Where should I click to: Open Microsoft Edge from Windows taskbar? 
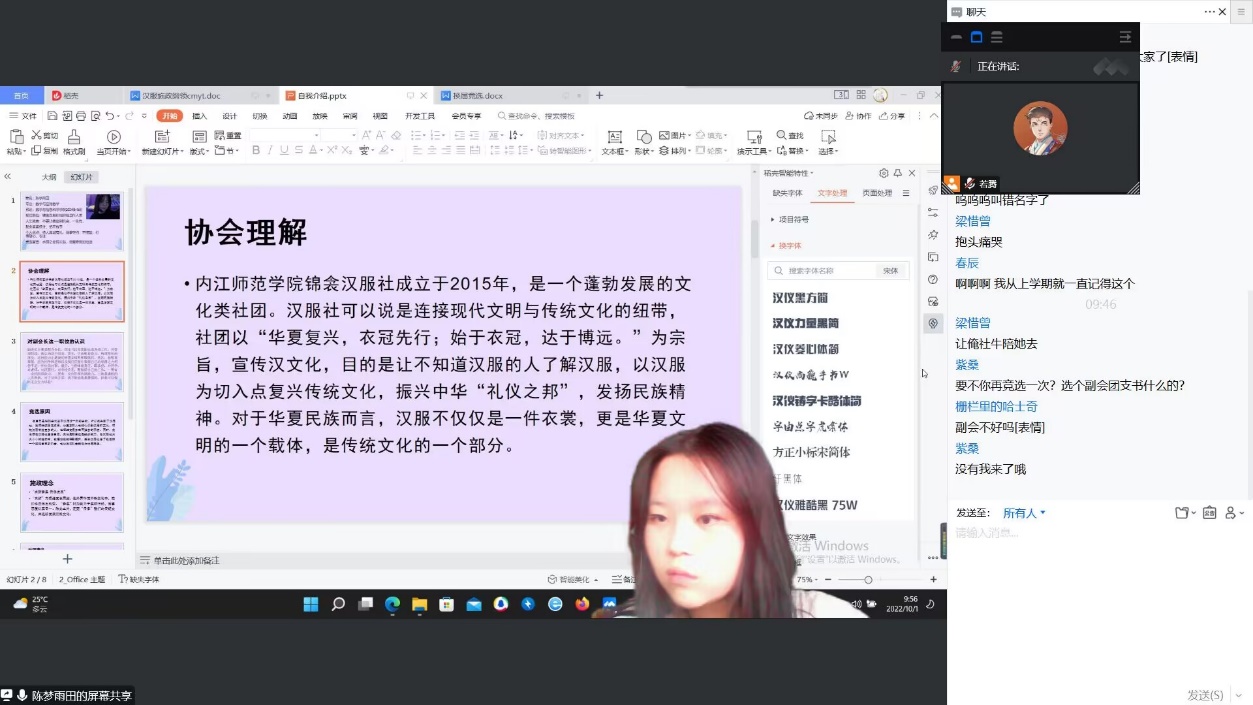(392, 604)
